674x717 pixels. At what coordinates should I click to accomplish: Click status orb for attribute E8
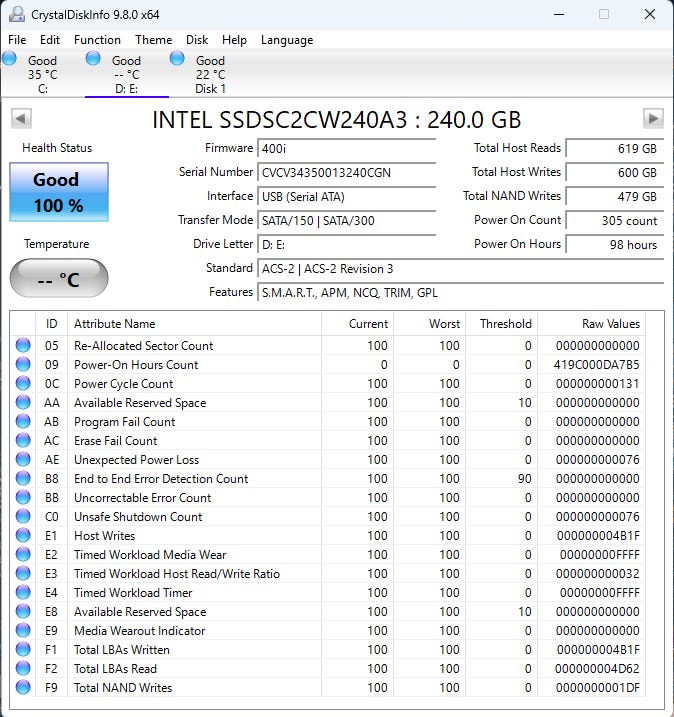pos(23,611)
